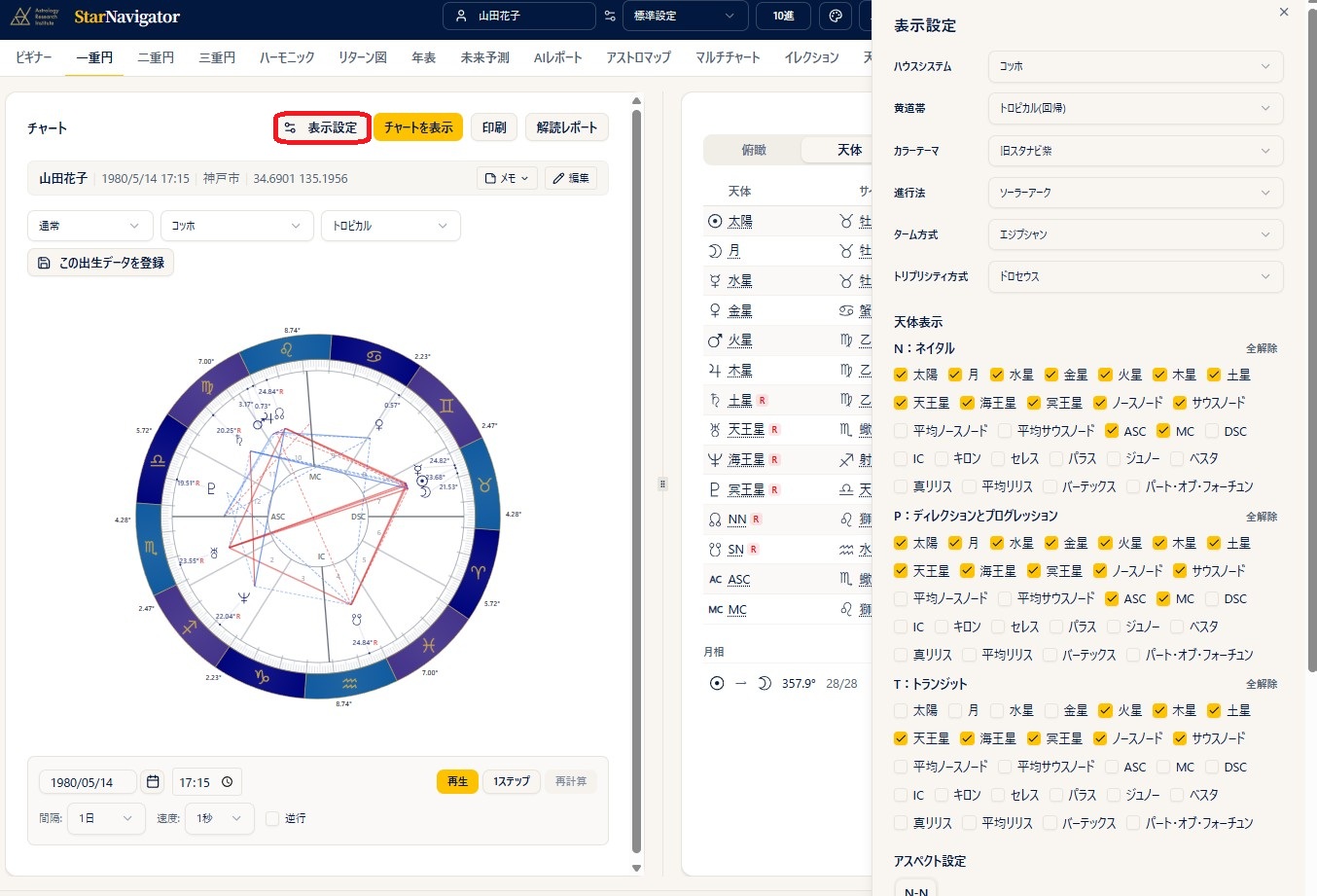Click the Mercury glyph in the 水星 row

click(715, 281)
